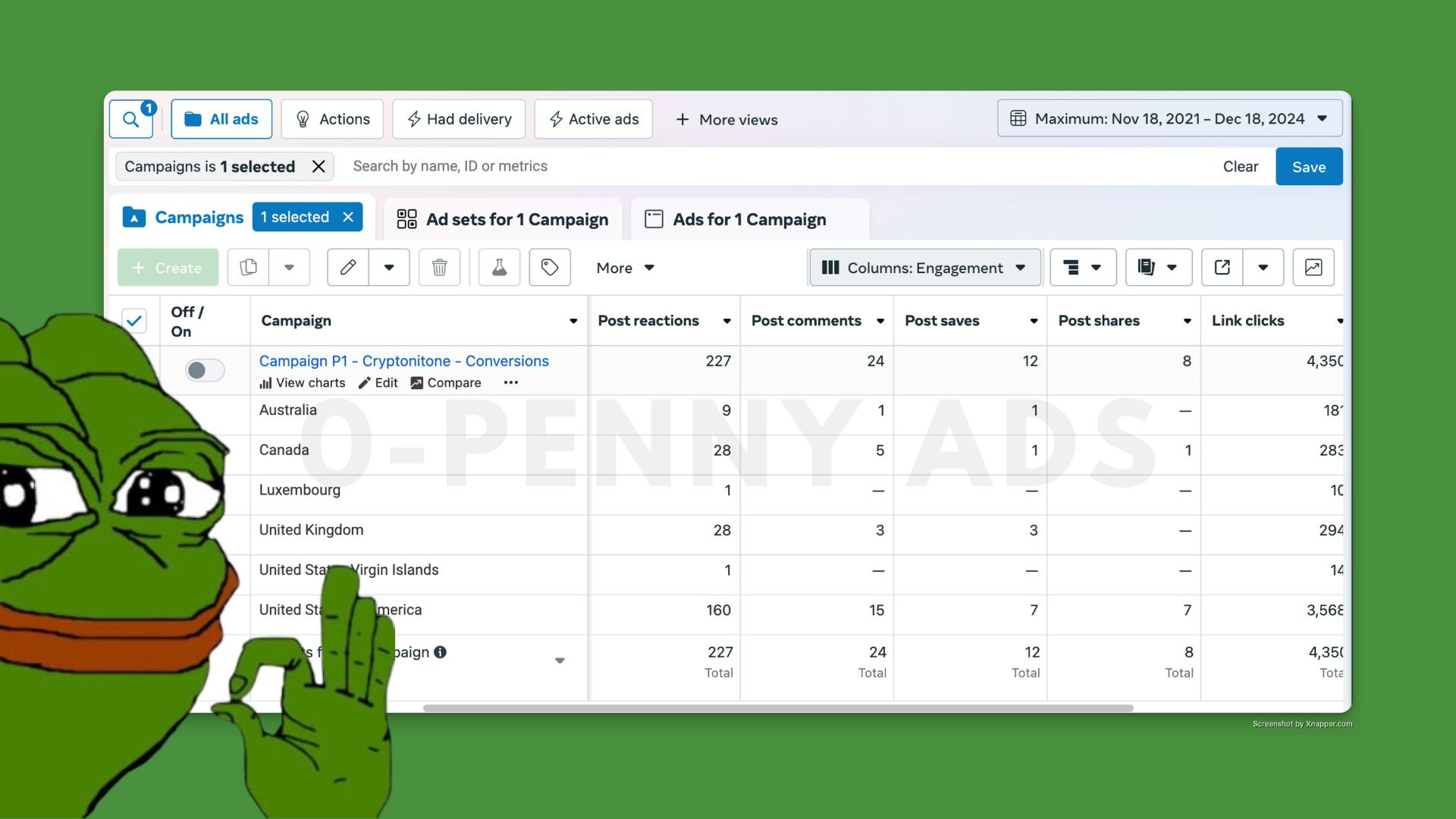
Task: Click the 160 Post reactions United States value
Action: 718,610
